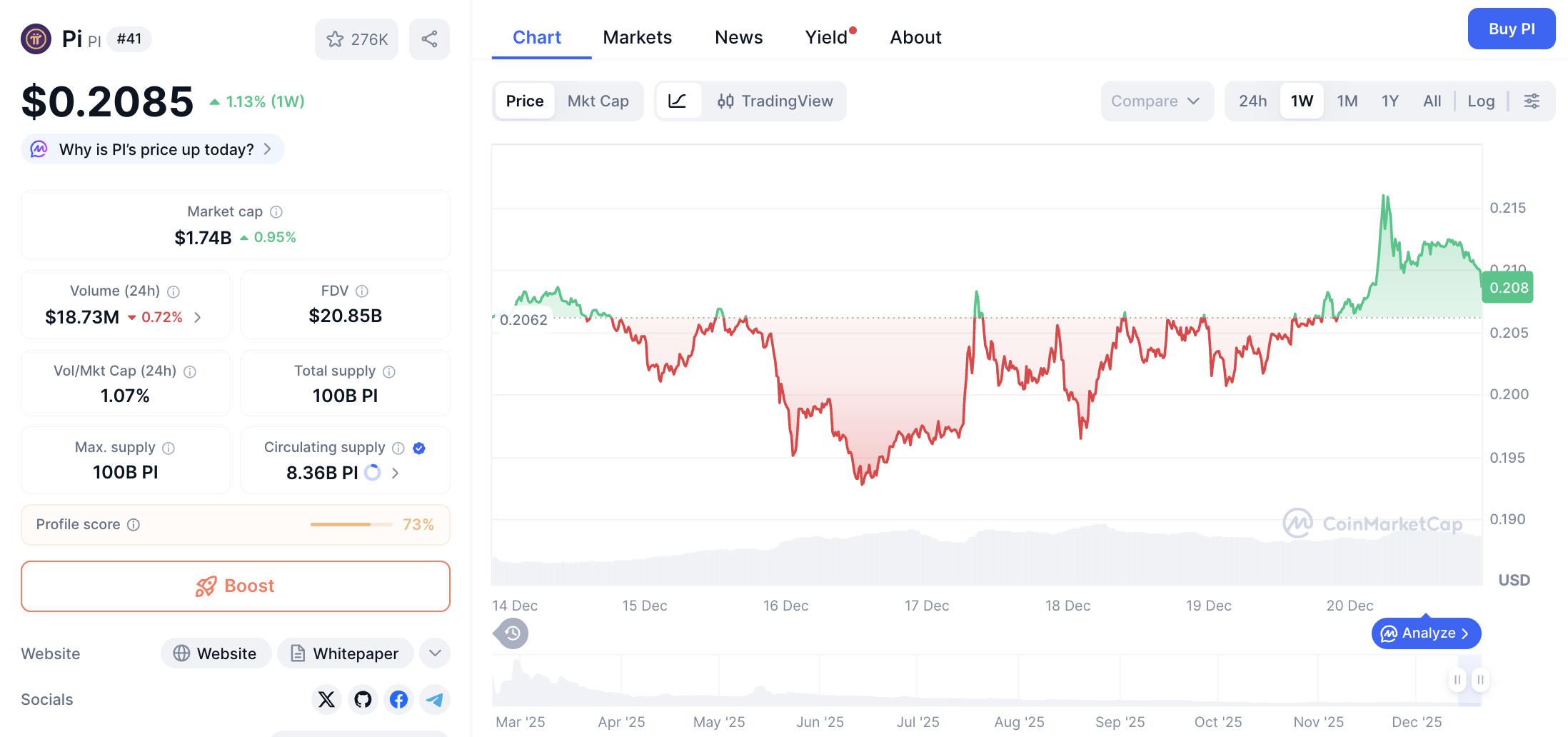Image resolution: width=1568 pixels, height=737 pixels.
Task: Enable Log scale on the chart
Action: click(x=1482, y=101)
